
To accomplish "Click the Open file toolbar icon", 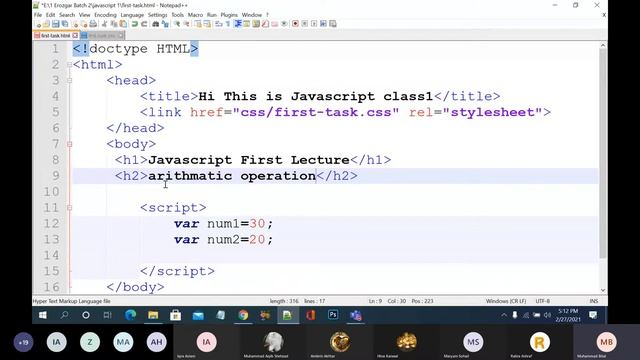I will pos(46,24).
